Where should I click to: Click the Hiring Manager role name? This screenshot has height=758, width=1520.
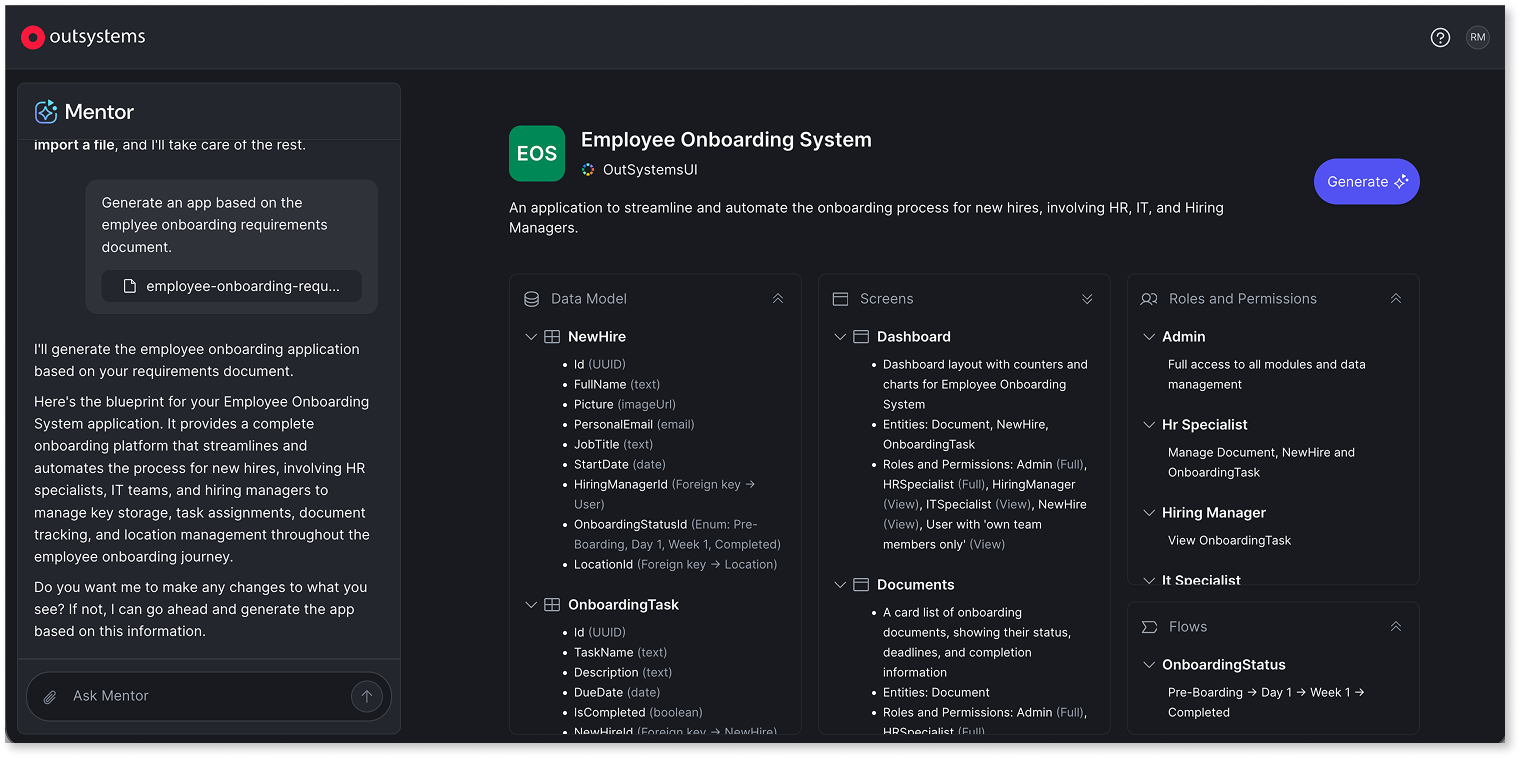coord(1214,513)
